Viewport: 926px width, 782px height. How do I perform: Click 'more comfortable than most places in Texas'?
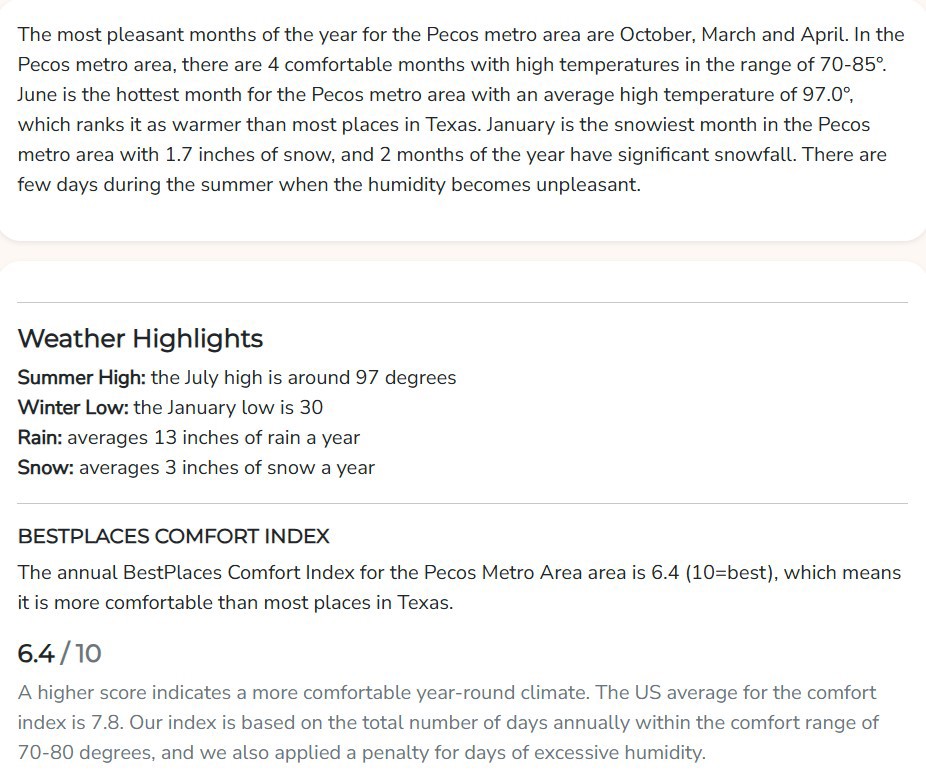(253, 603)
